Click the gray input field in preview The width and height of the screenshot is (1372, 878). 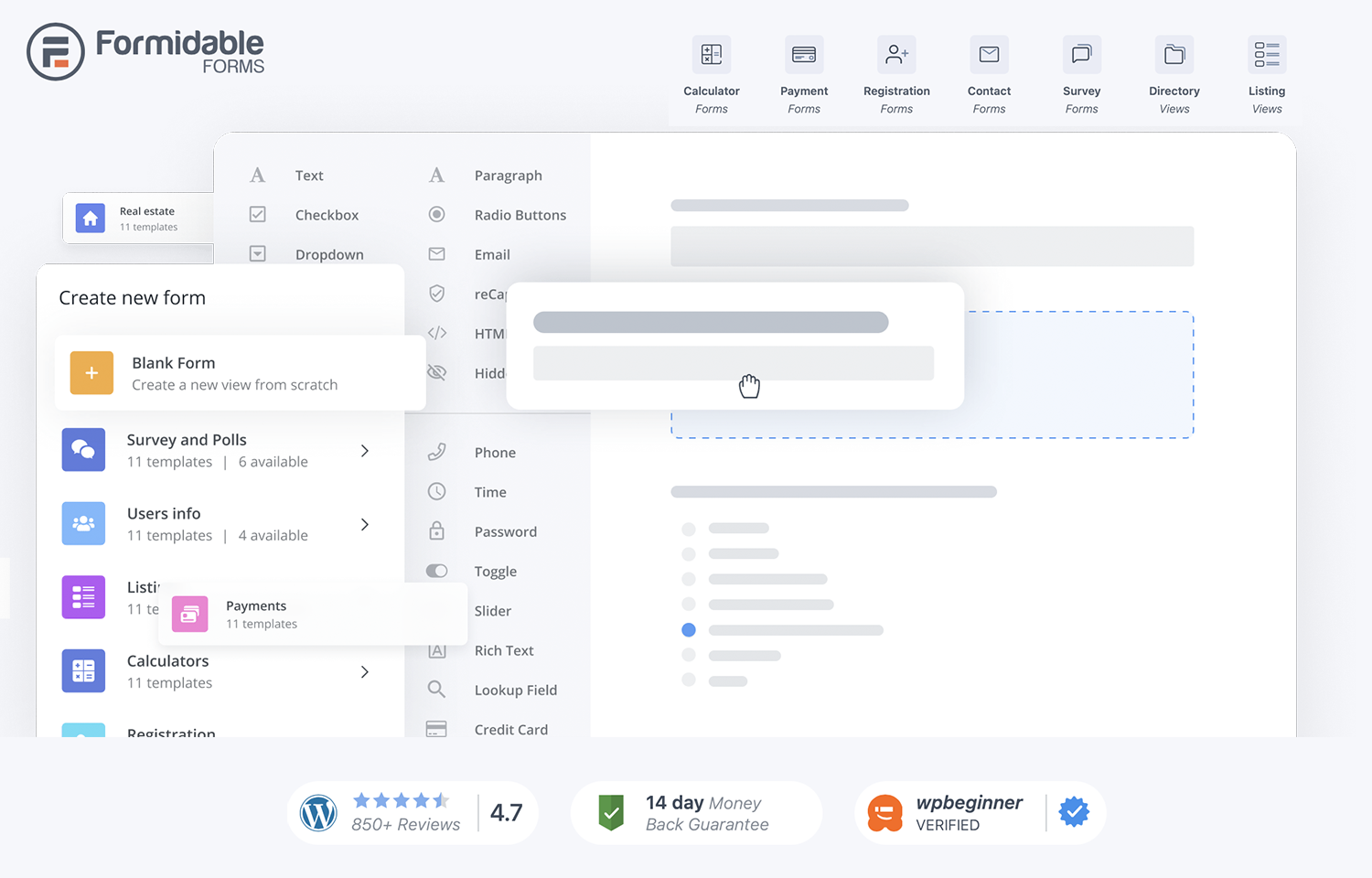coord(932,247)
